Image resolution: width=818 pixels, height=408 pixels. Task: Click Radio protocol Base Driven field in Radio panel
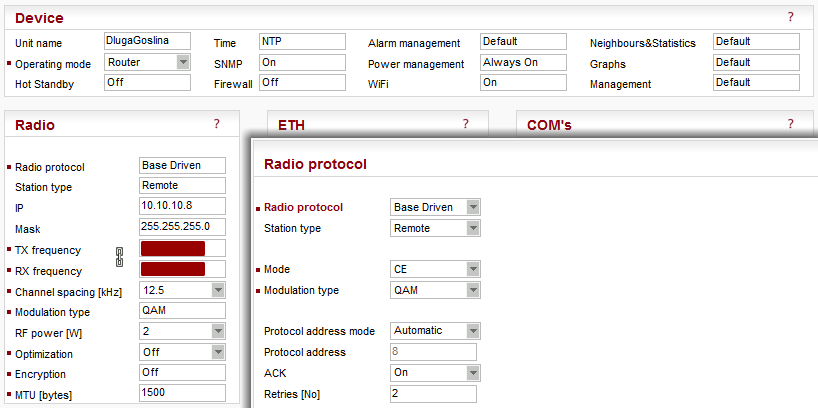pos(183,165)
